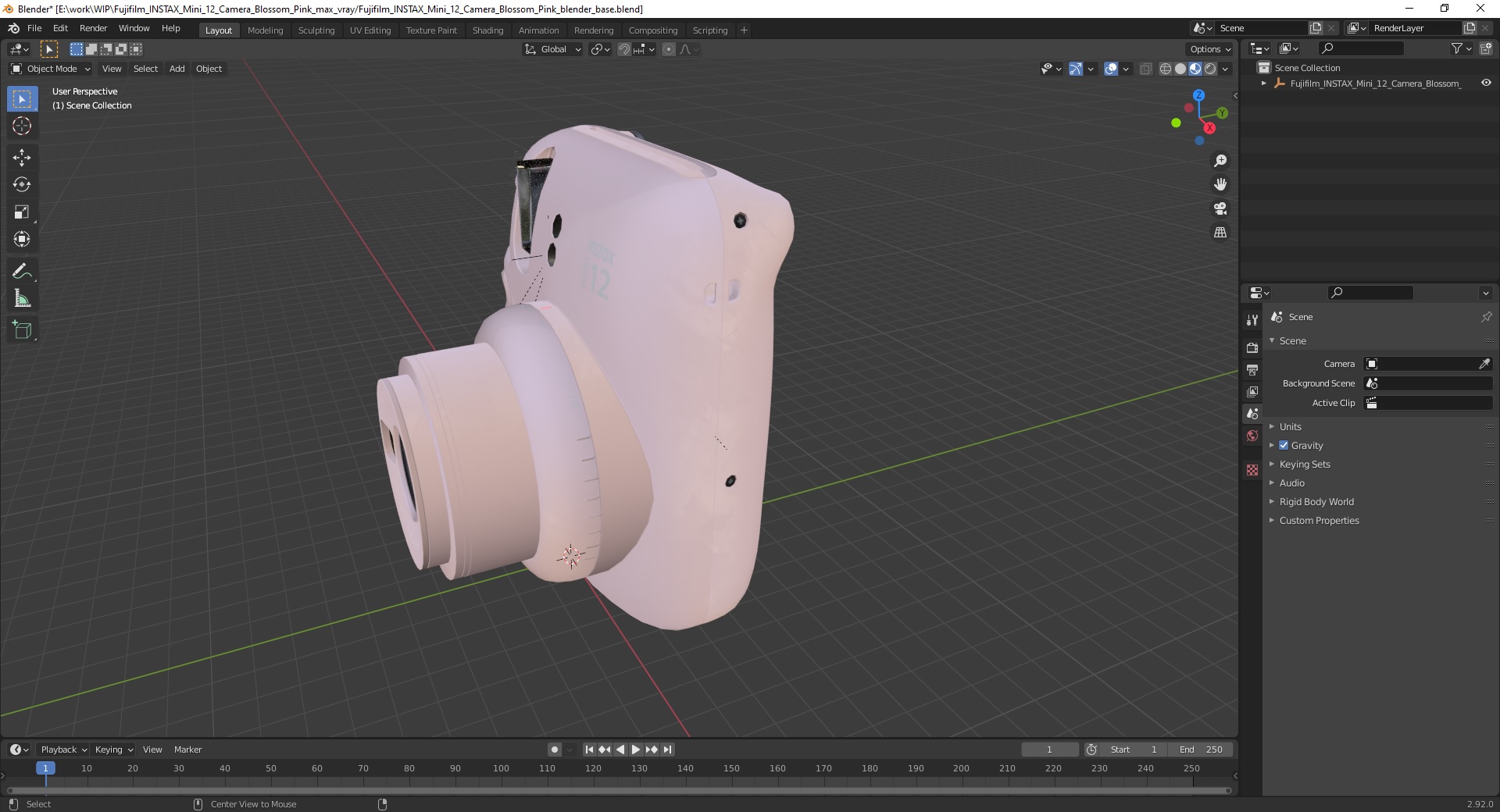
Task: Toggle camera view in viewport
Action: click(x=1220, y=208)
